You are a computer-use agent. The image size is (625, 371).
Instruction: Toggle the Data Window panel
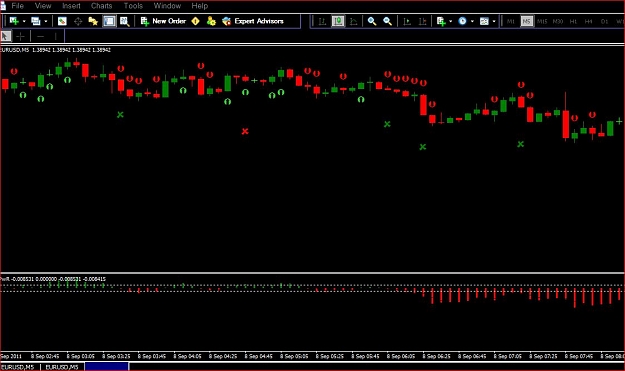tap(78, 21)
